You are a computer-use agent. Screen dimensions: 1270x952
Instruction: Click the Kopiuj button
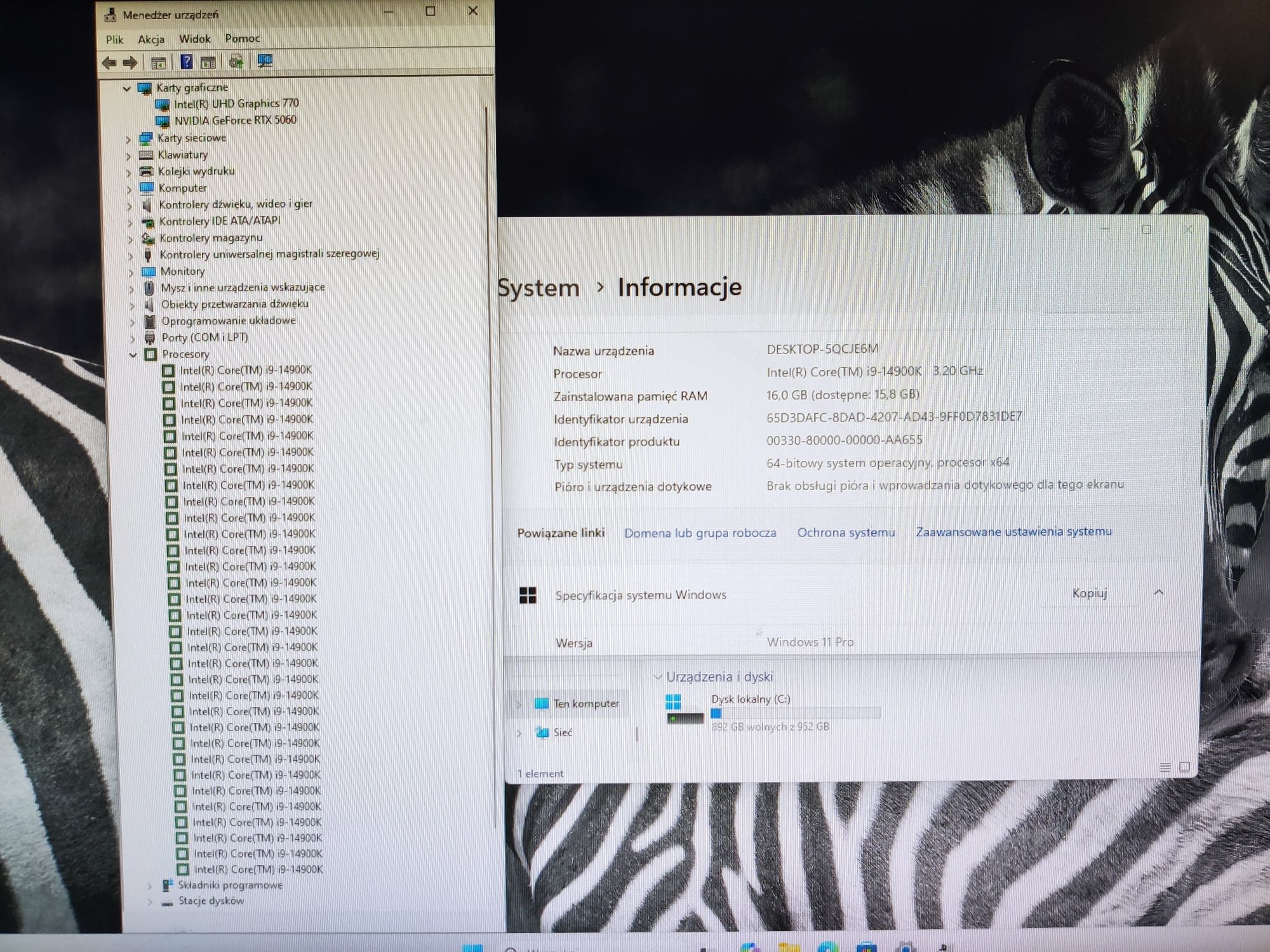click(1089, 593)
